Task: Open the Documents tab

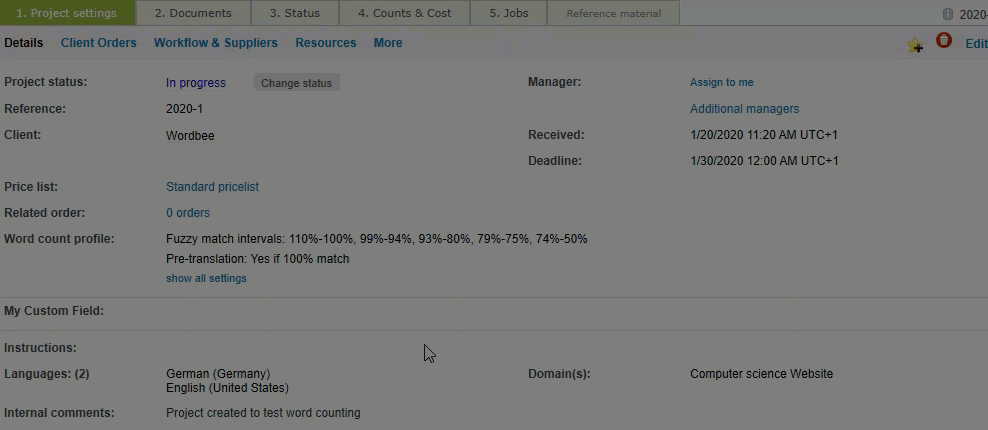Action: click(x=193, y=13)
